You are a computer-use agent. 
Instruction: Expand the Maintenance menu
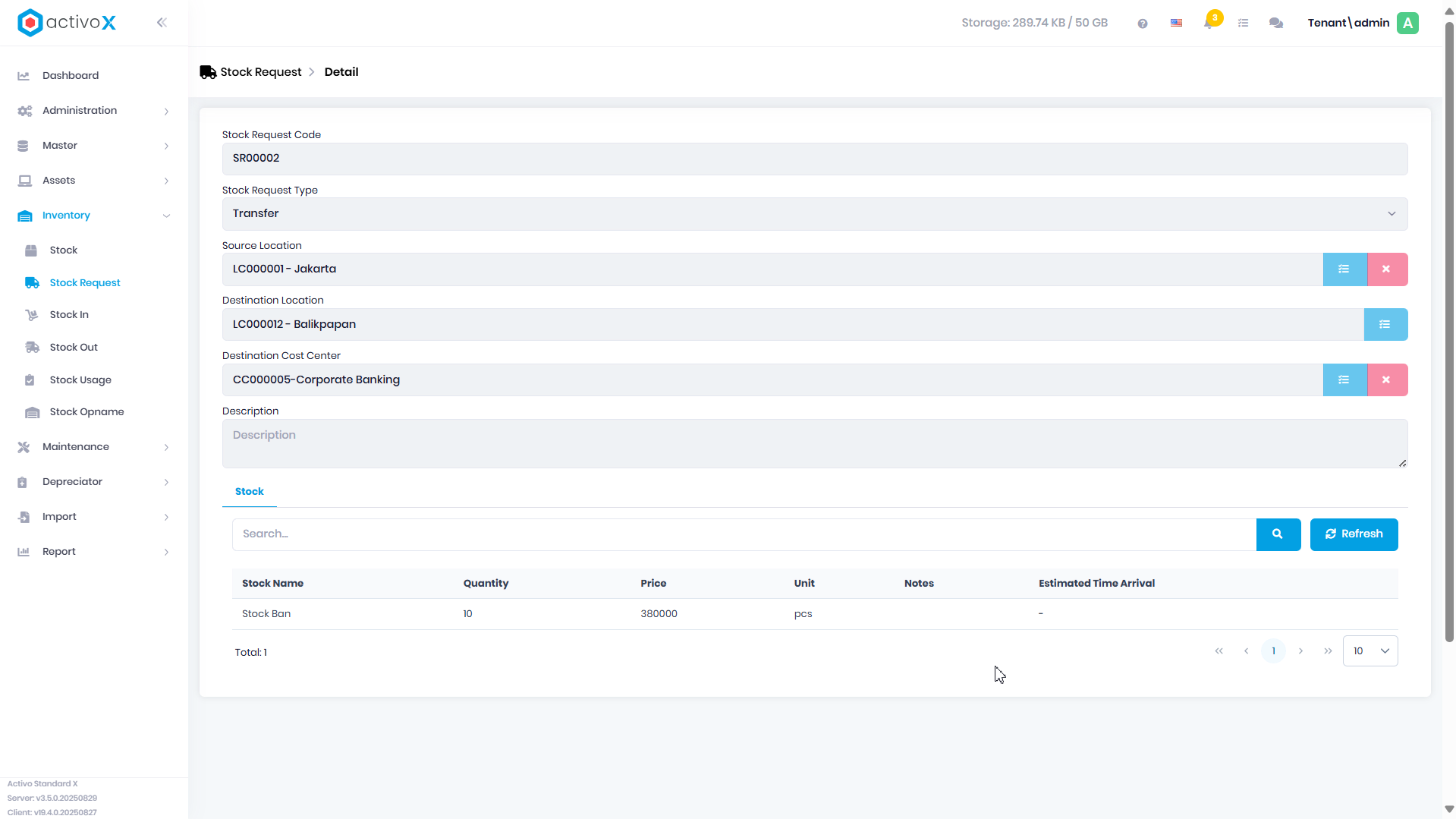tap(94, 447)
